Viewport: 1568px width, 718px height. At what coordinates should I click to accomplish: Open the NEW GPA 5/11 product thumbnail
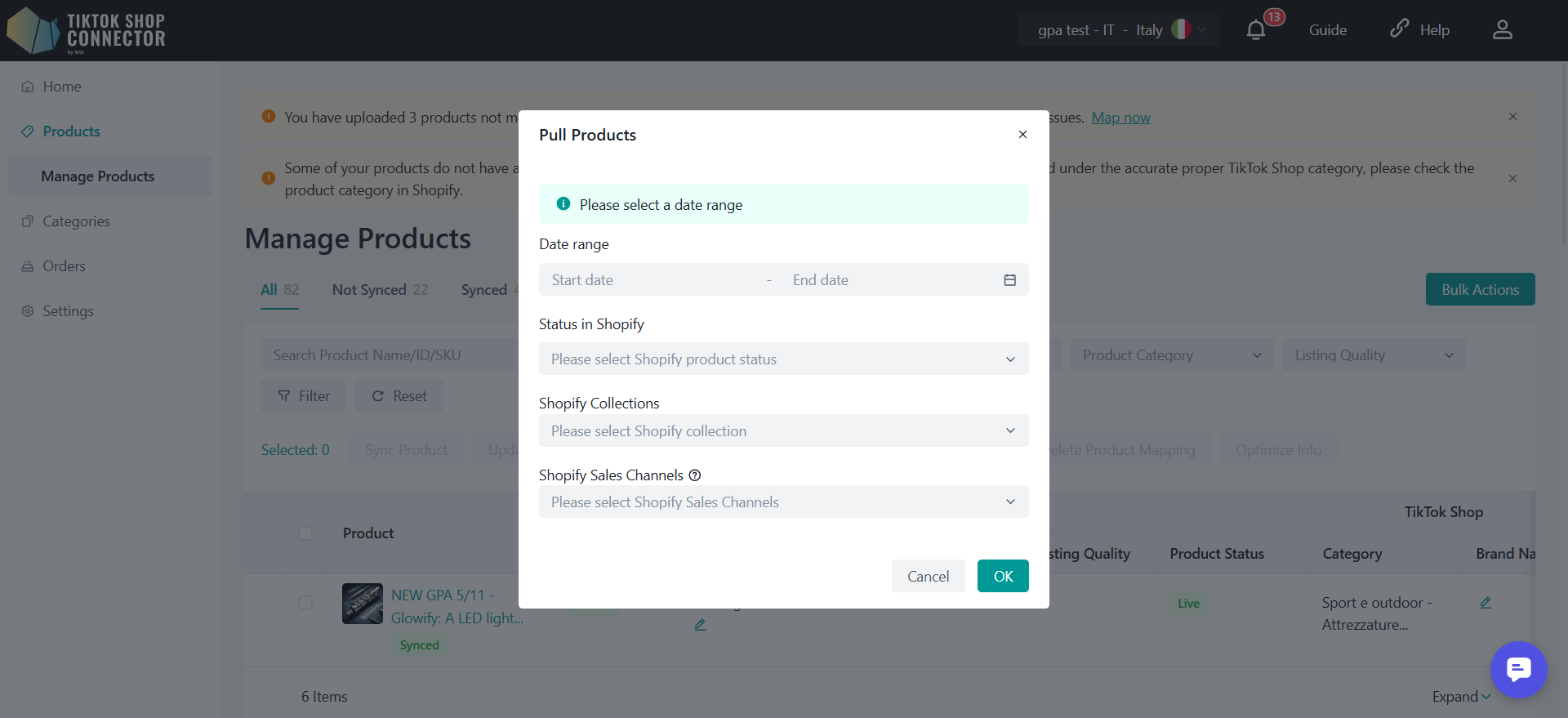pos(363,604)
